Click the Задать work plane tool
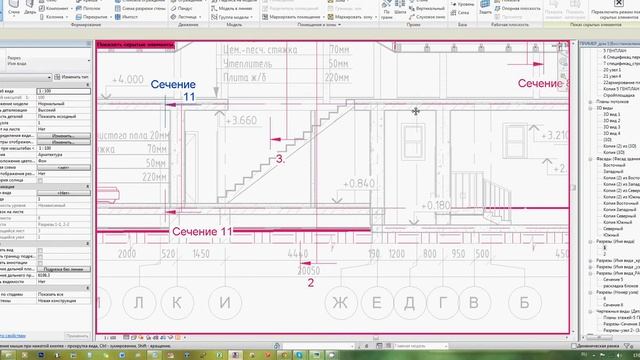 click(x=485, y=7)
